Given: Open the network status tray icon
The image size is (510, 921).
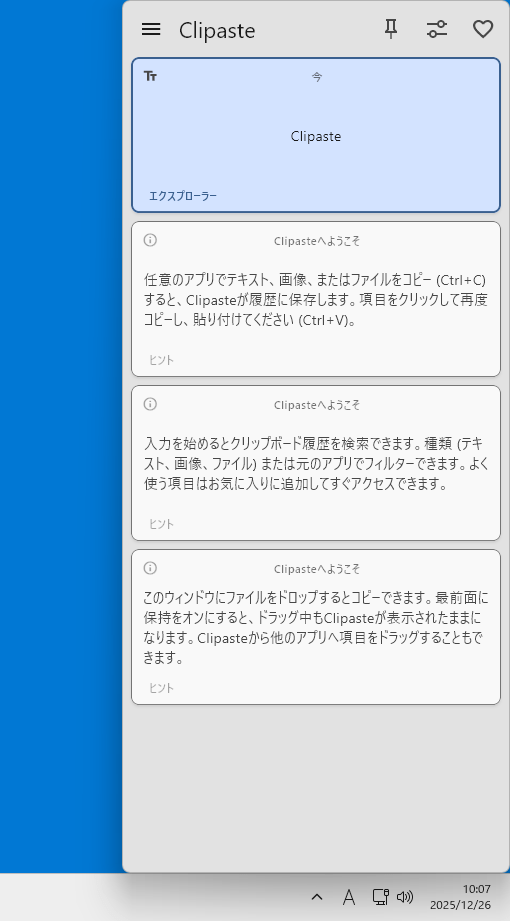Looking at the screenshot, I should pos(380,897).
